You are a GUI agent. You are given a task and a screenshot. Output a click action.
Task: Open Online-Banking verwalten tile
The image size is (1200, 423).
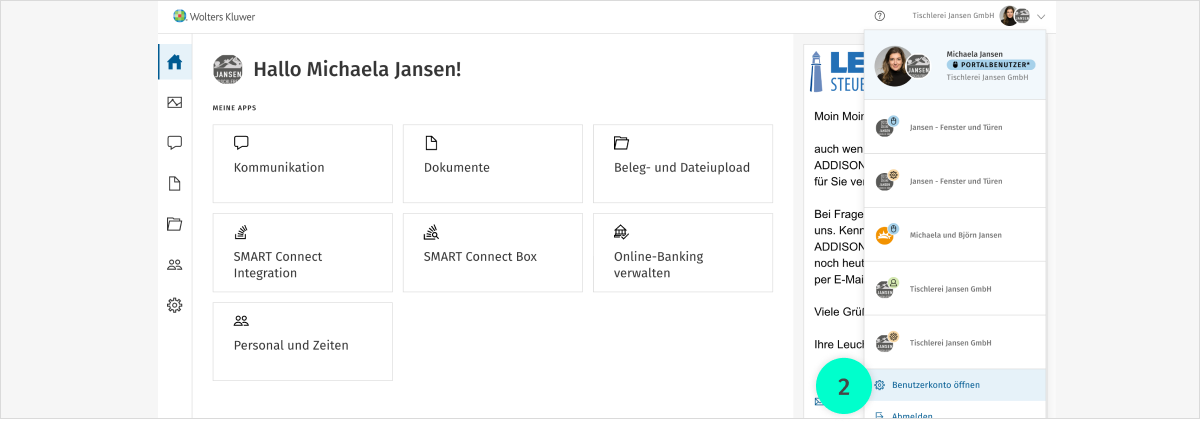pos(682,252)
